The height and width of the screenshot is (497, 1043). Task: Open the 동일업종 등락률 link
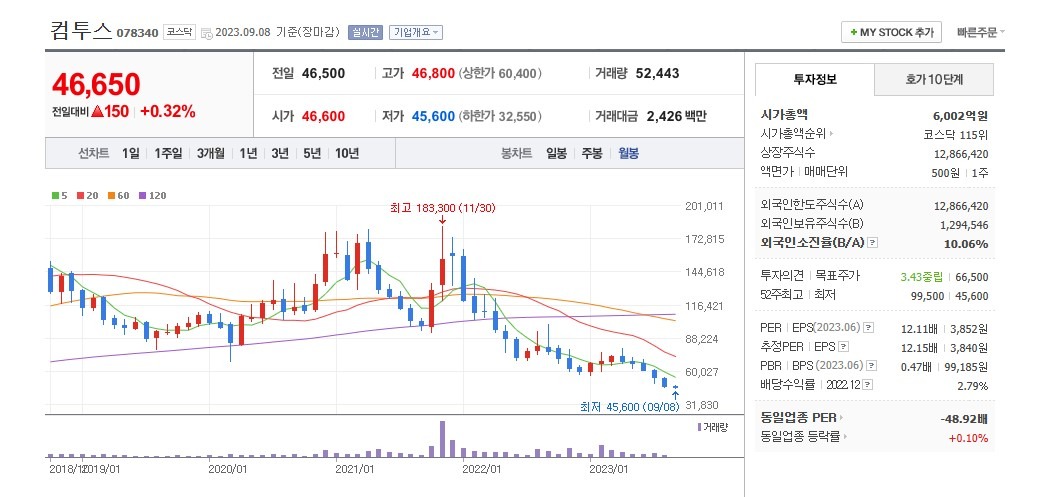(x=800, y=437)
